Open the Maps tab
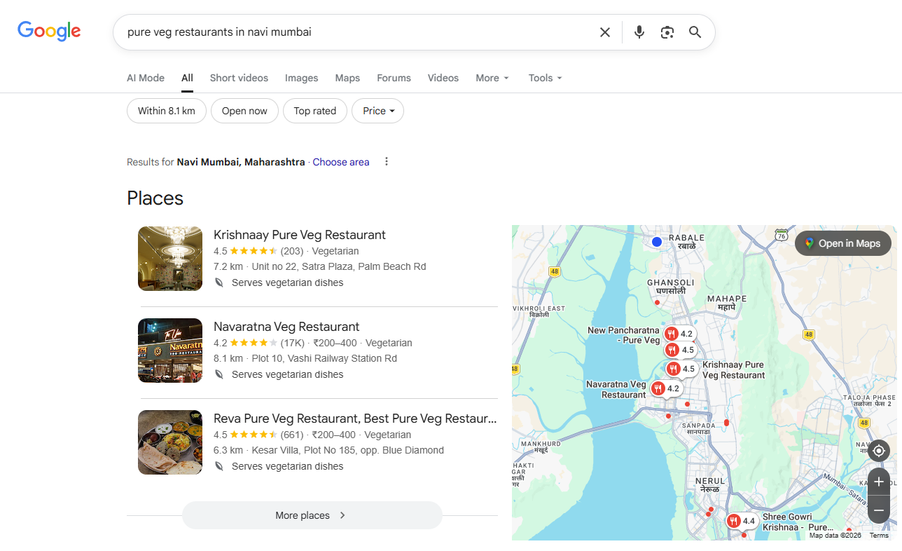The width and height of the screenshot is (902, 551). (347, 78)
